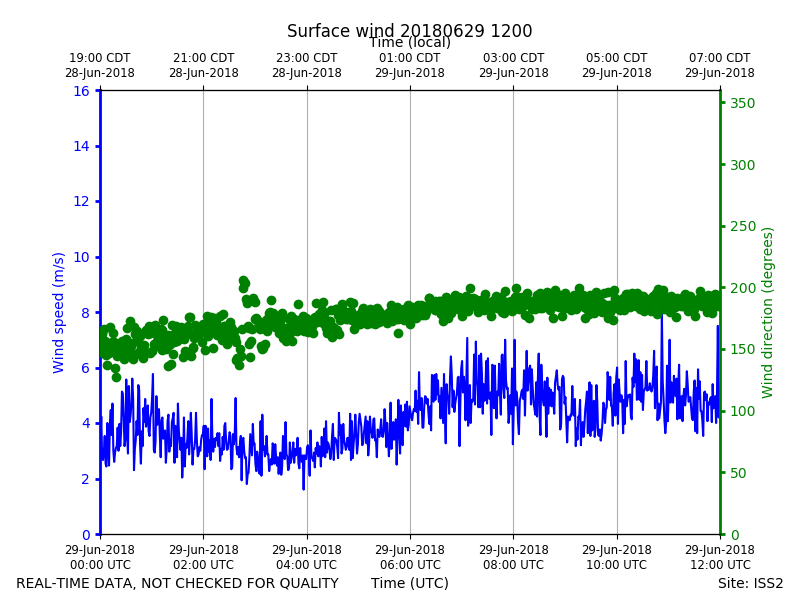800x600 pixels.
Task: Select the 07:00 CDT top axis label
Action: (720, 65)
